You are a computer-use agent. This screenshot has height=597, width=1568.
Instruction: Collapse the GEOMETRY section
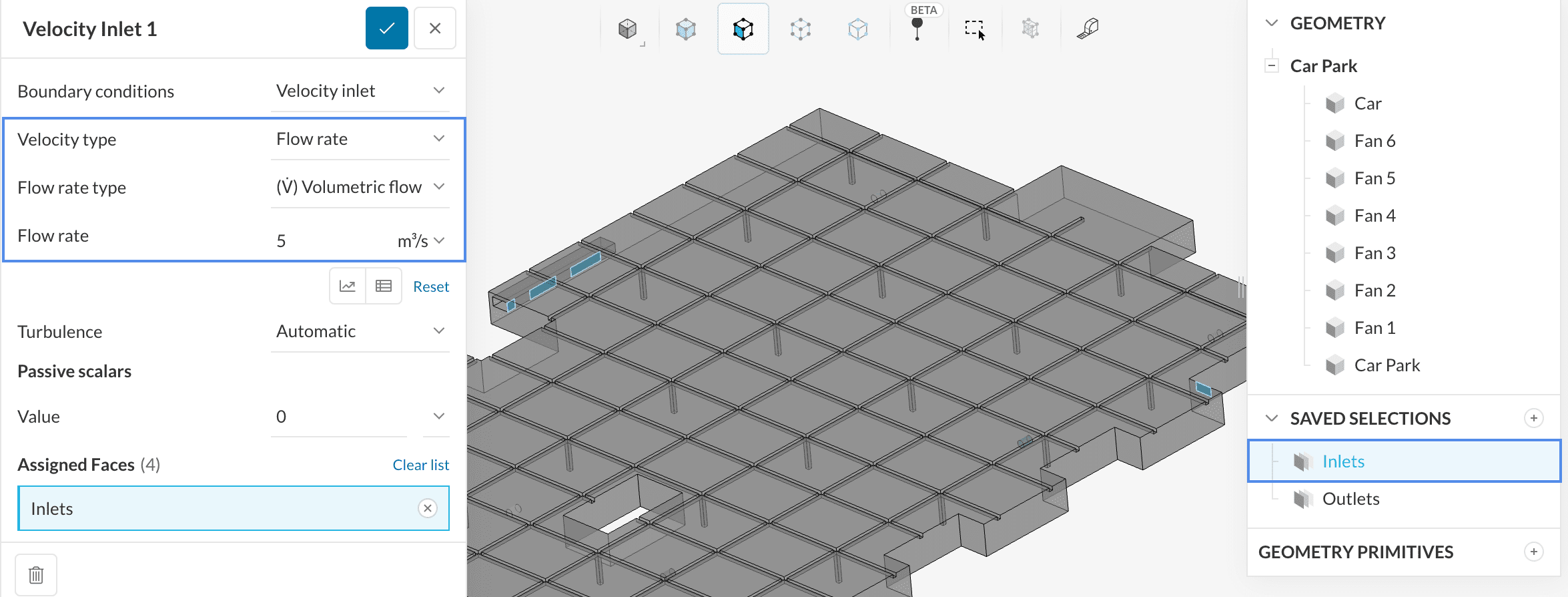coord(1272,23)
